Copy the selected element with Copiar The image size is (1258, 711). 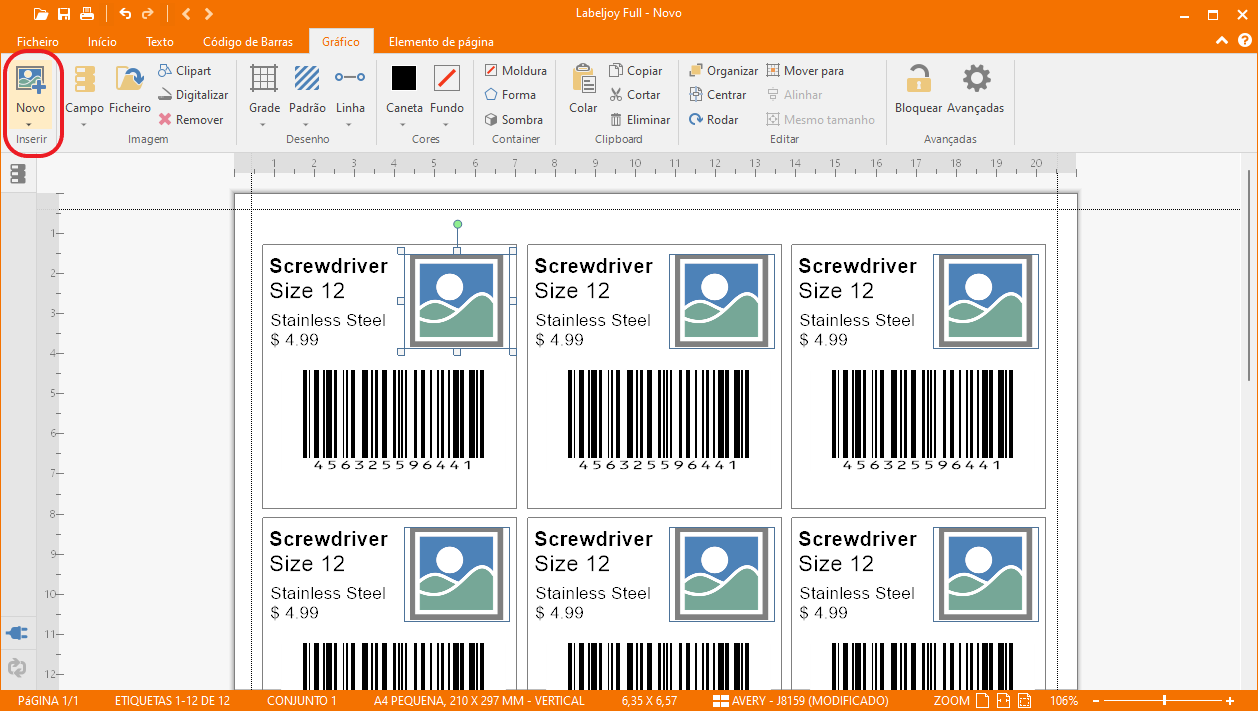coord(636,71)
